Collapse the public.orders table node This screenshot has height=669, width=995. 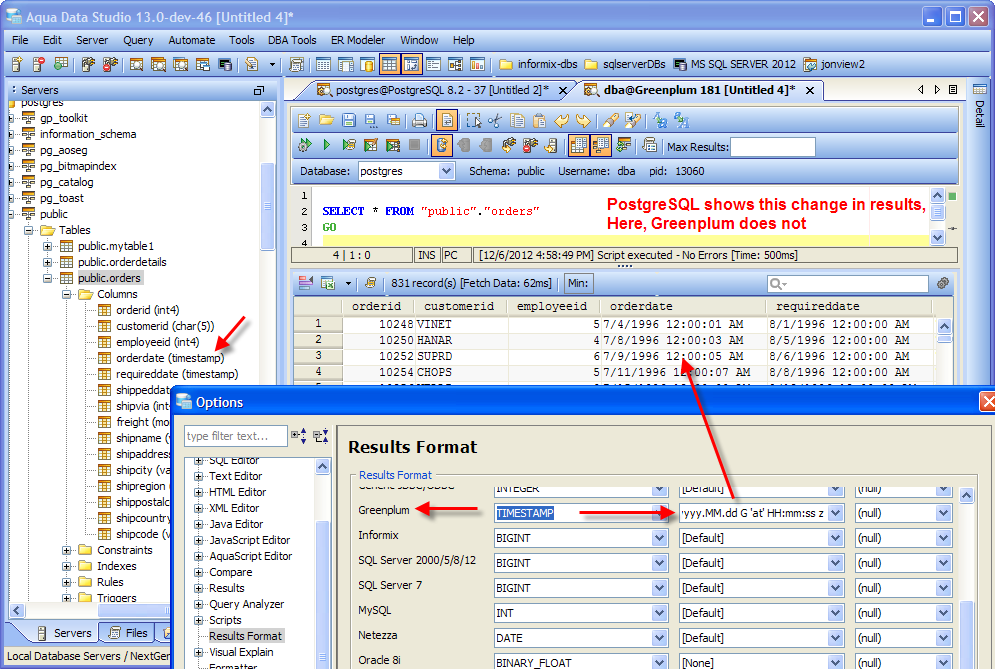pyautogui.click(x=48, y=278)
